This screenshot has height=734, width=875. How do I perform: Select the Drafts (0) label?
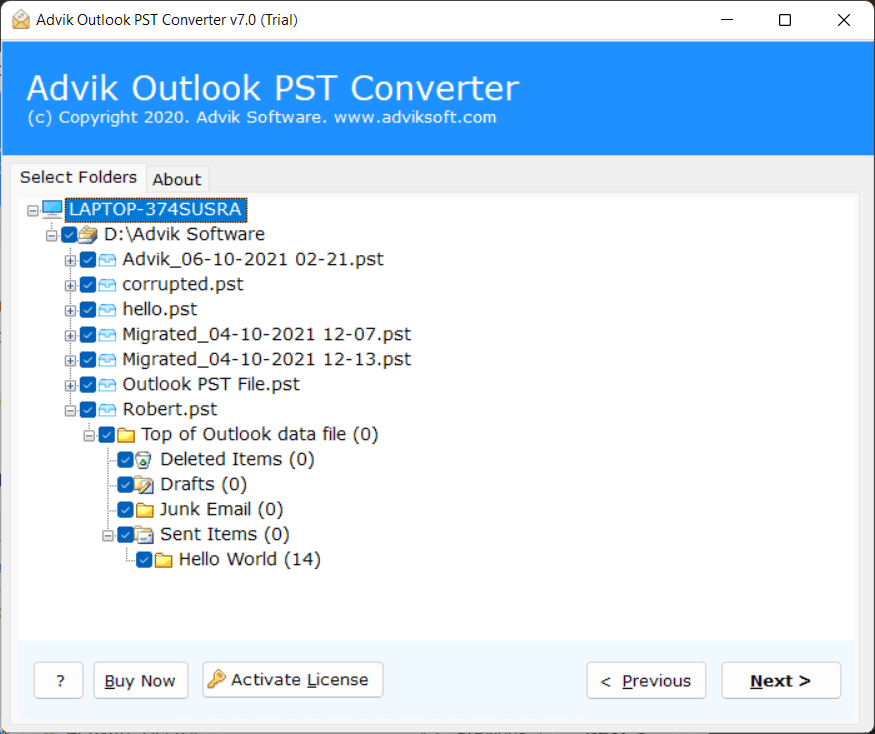[x=203, y=484]
